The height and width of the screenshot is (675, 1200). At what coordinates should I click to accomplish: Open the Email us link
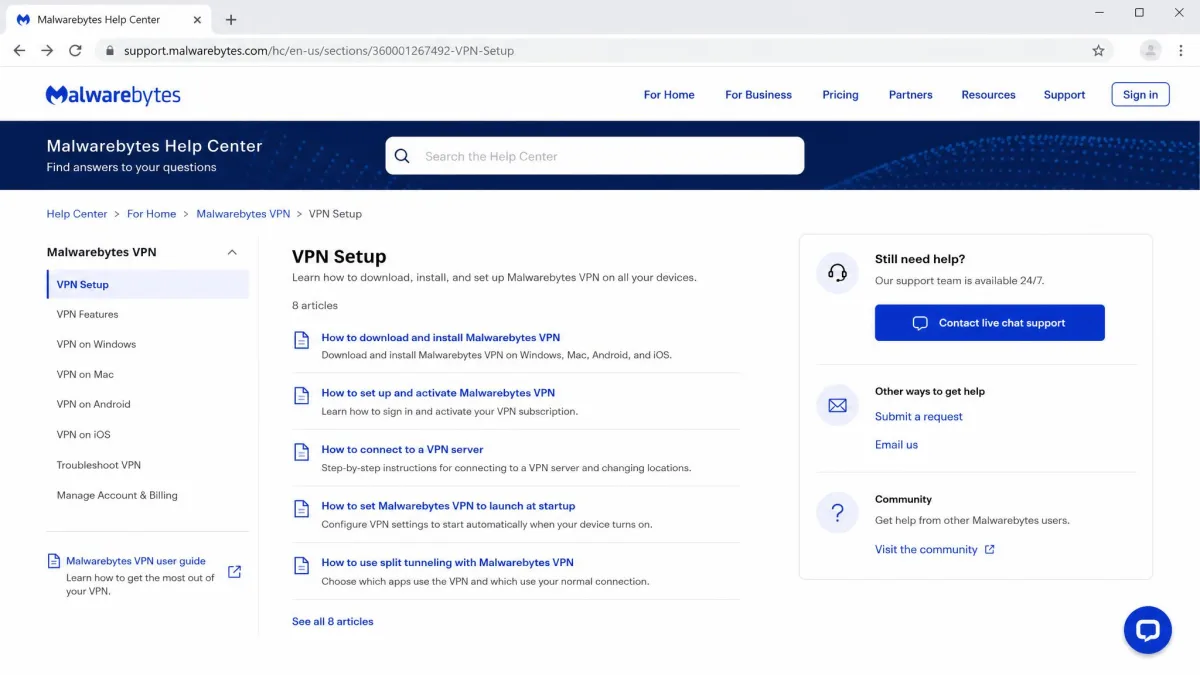896,445
